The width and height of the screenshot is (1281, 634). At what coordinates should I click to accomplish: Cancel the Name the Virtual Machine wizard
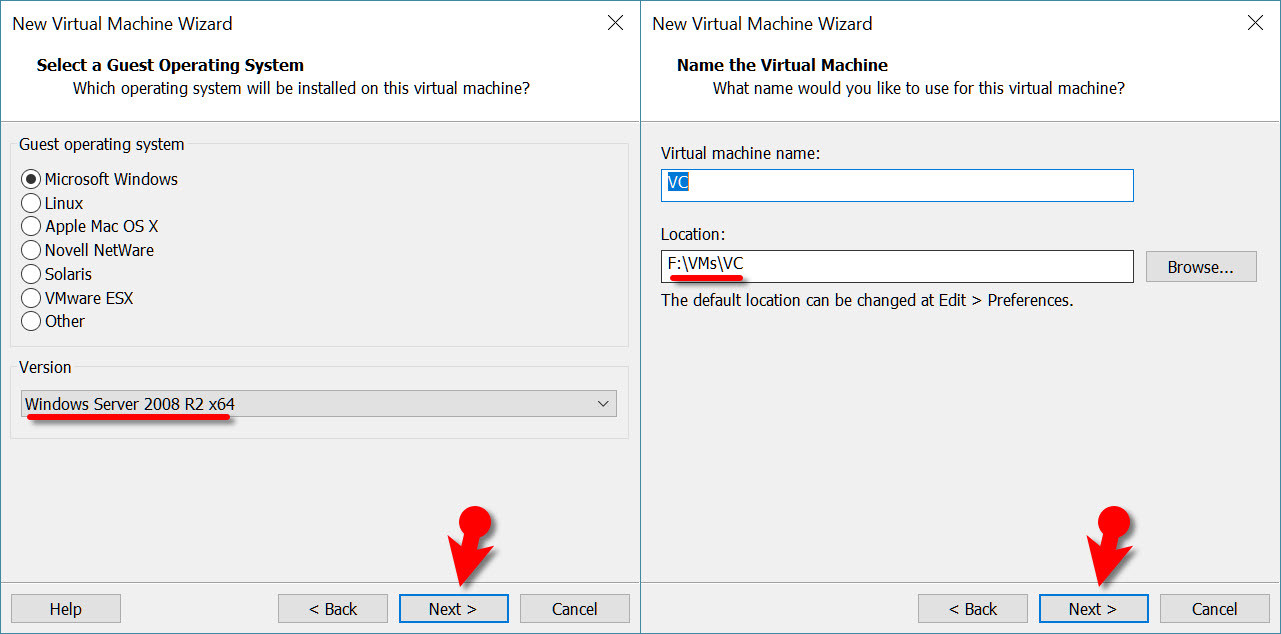(x=1215, y=609)
